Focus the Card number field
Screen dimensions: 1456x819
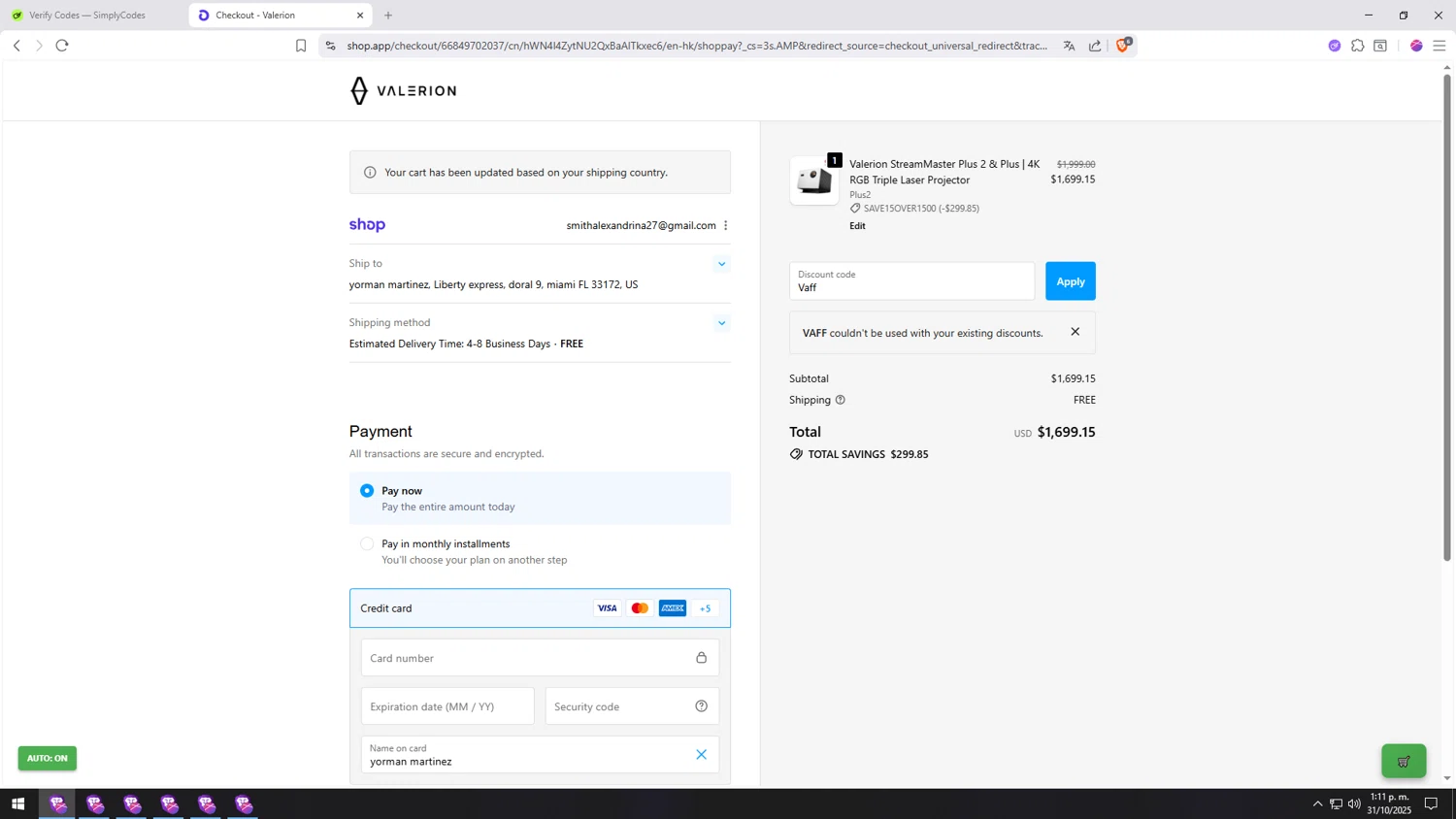(x=540, y=658)
